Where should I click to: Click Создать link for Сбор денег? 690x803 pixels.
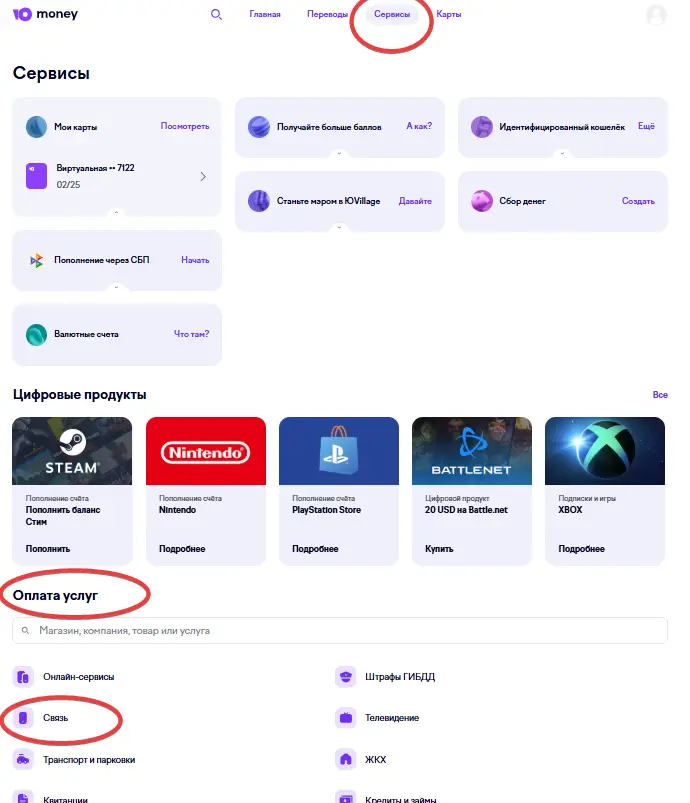click(x=638, y=201)
